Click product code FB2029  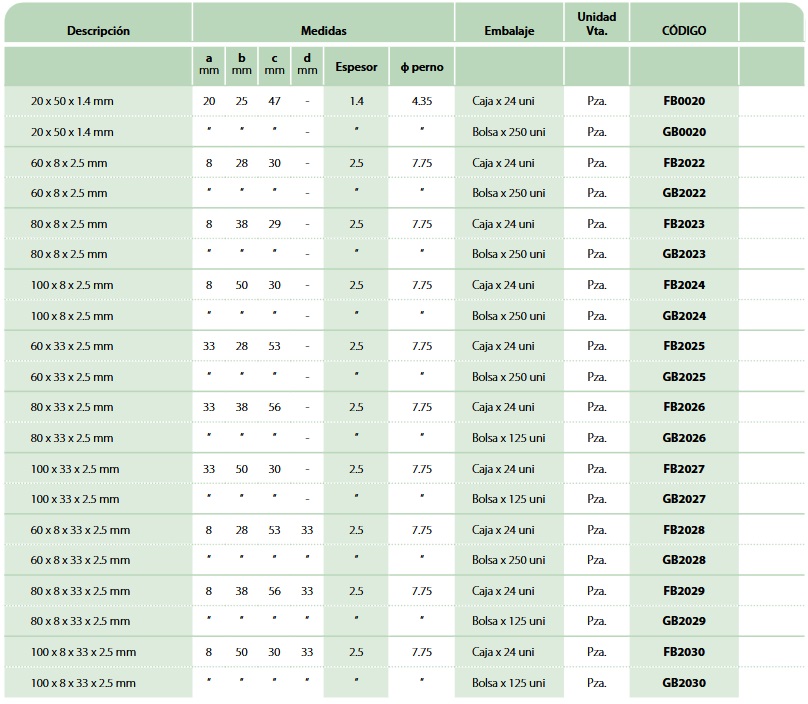coord(684,591)
